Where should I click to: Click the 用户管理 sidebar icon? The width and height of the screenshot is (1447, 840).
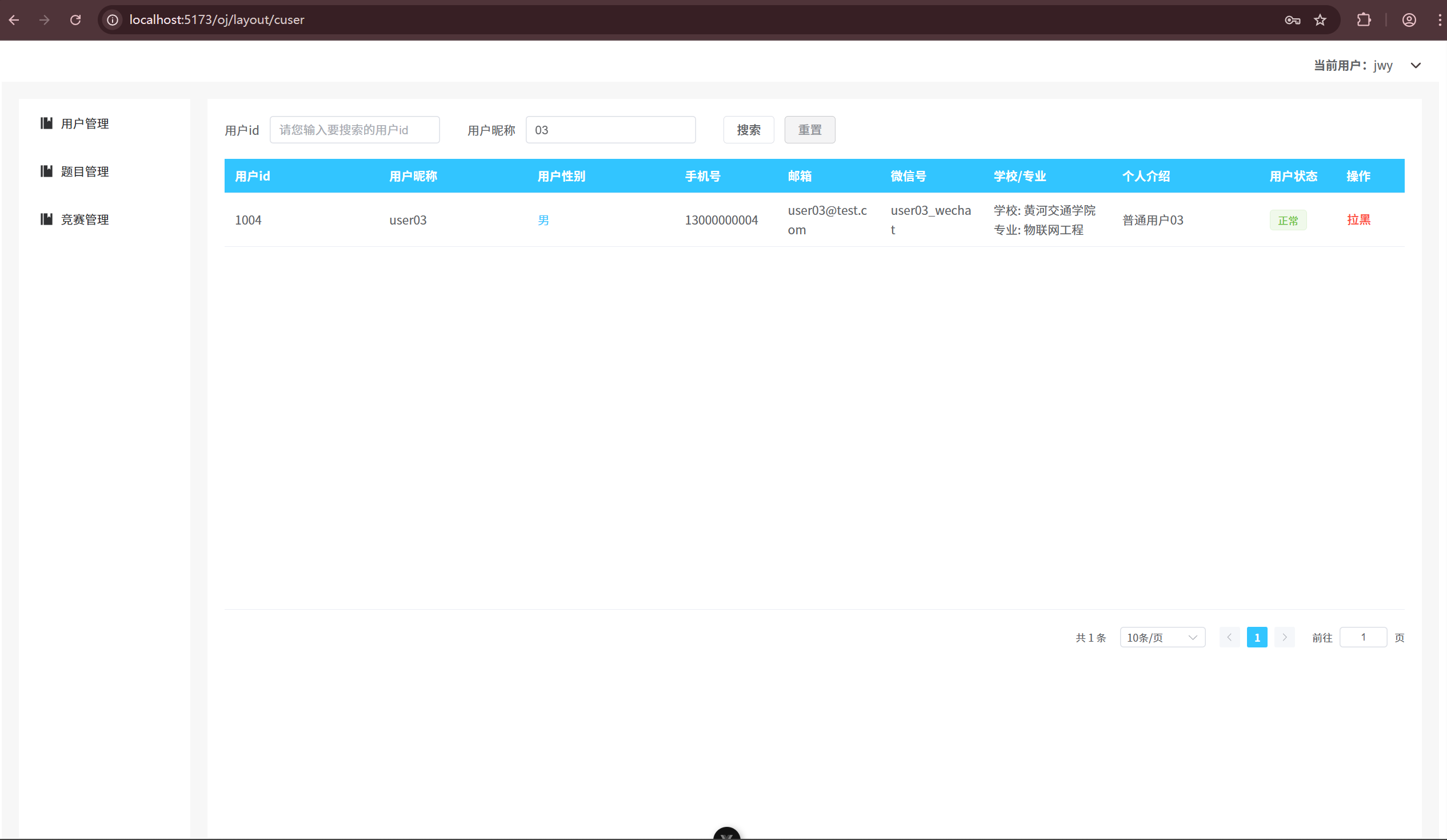click(x=46, y=123)
